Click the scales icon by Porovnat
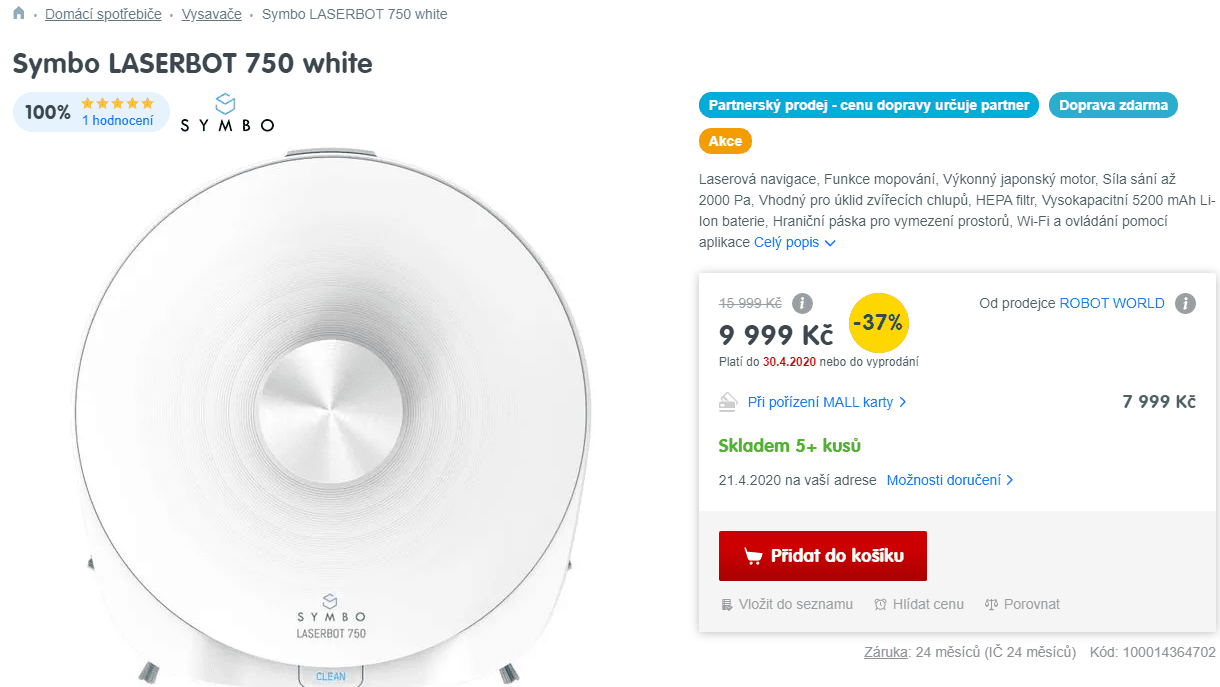Image resolution: width=1220 pixels, height=687 pixels. click(991, 604)
